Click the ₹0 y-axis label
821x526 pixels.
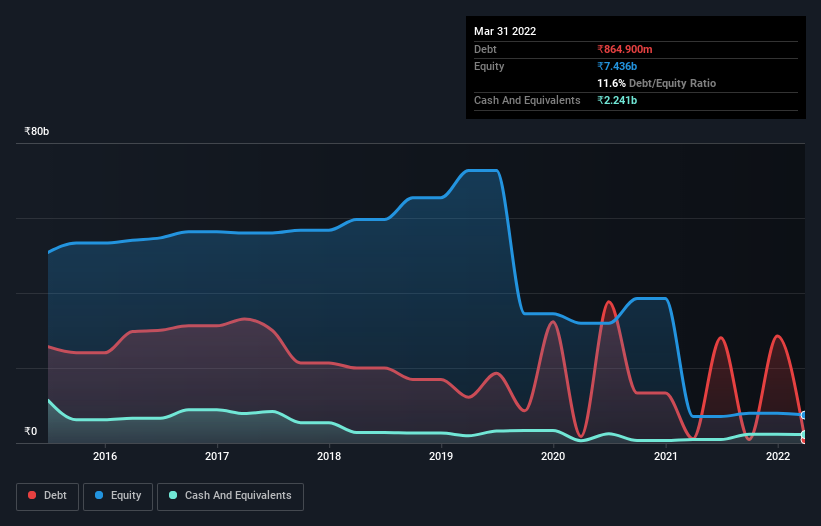pos(31,431)
